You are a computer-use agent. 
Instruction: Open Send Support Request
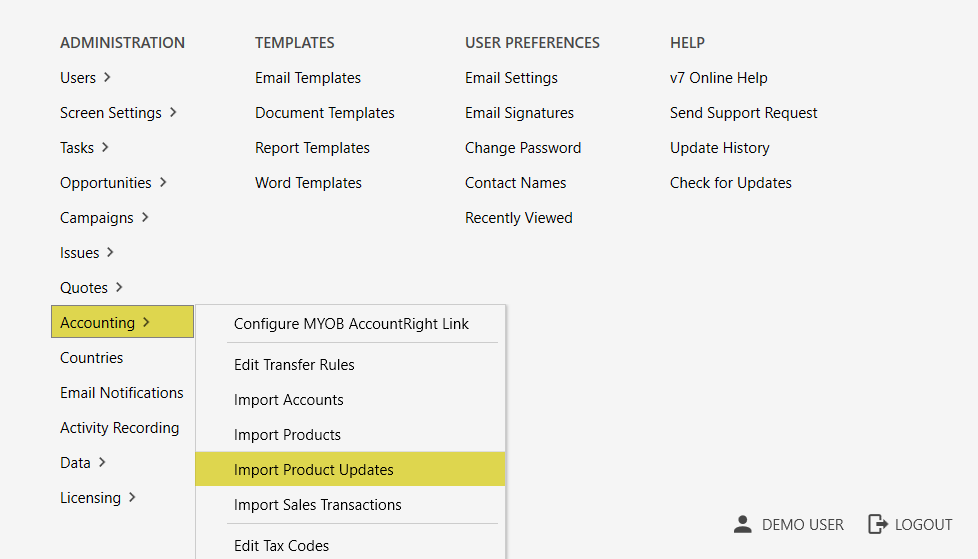tap(744, 113)
